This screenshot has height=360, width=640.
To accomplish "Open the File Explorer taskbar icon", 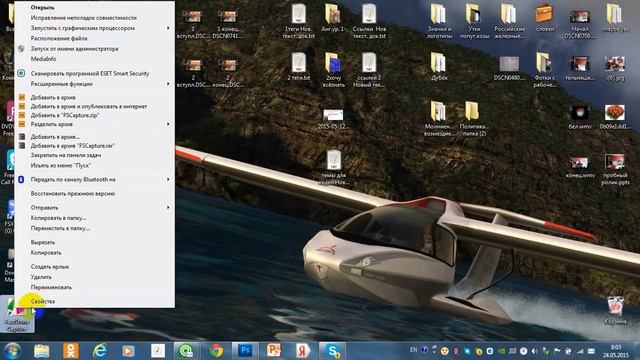I will [42, 350].
